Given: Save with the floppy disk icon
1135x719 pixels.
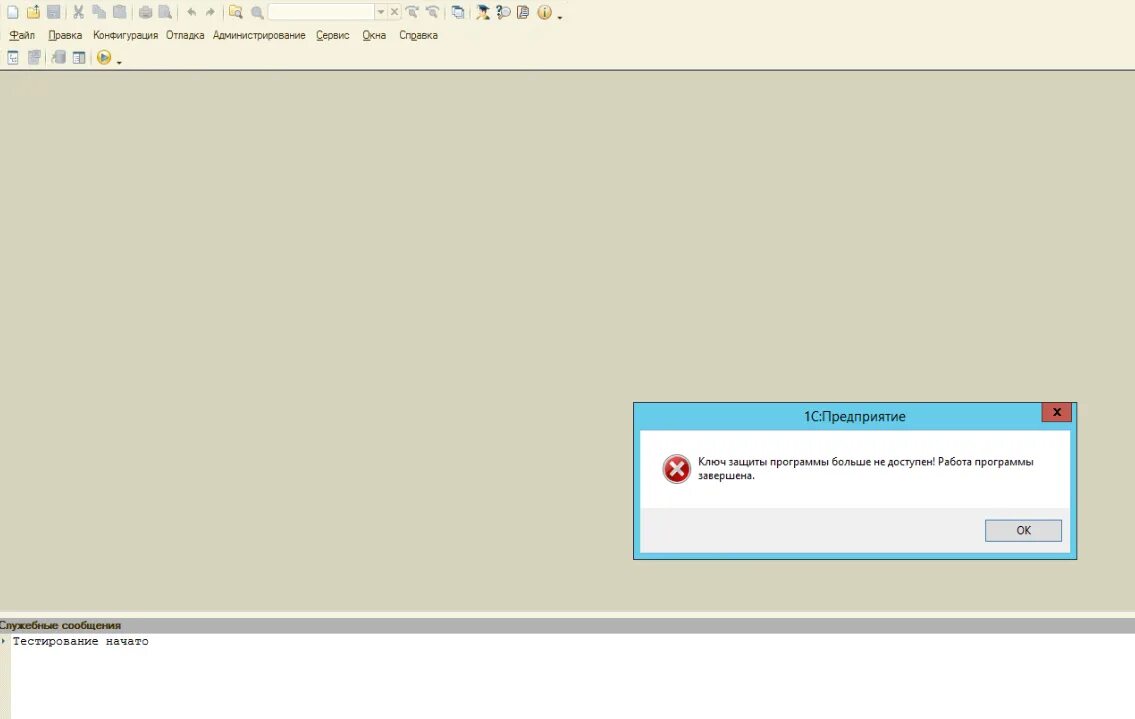Looking at the screenshot, I should coord(54,12).
